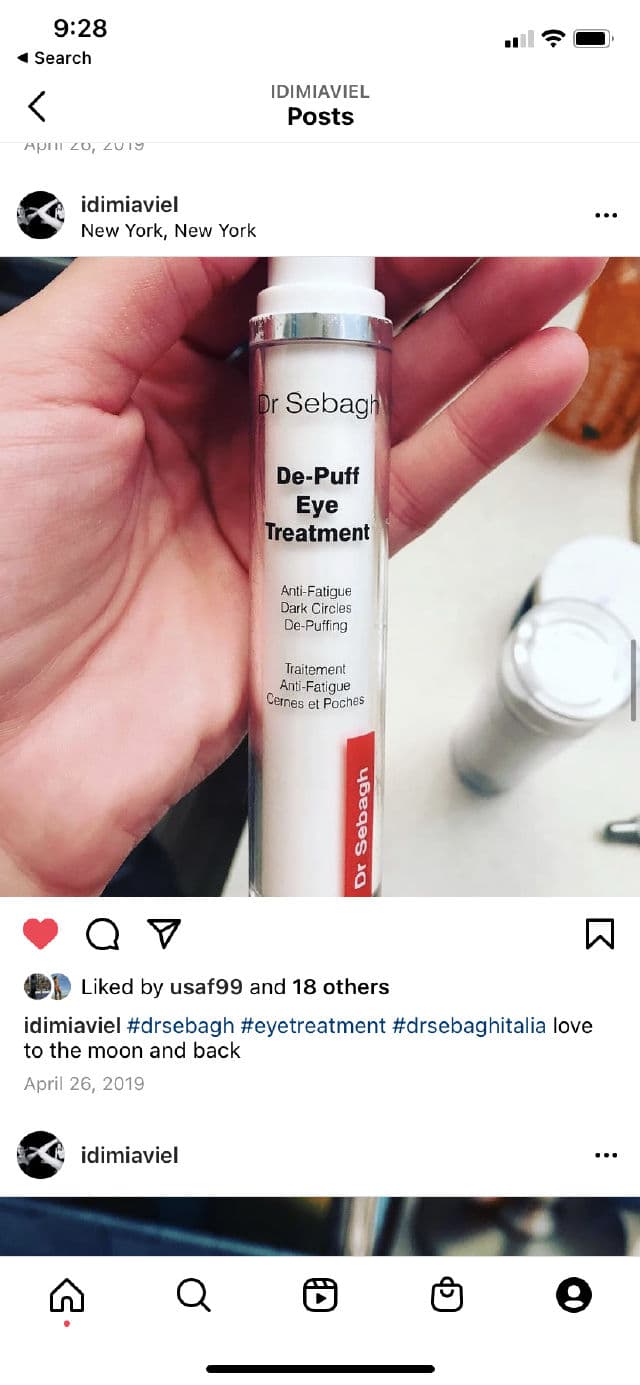Save the post with bookmark icon
The height and width of the screenshot is (1385, 640).
599,934
